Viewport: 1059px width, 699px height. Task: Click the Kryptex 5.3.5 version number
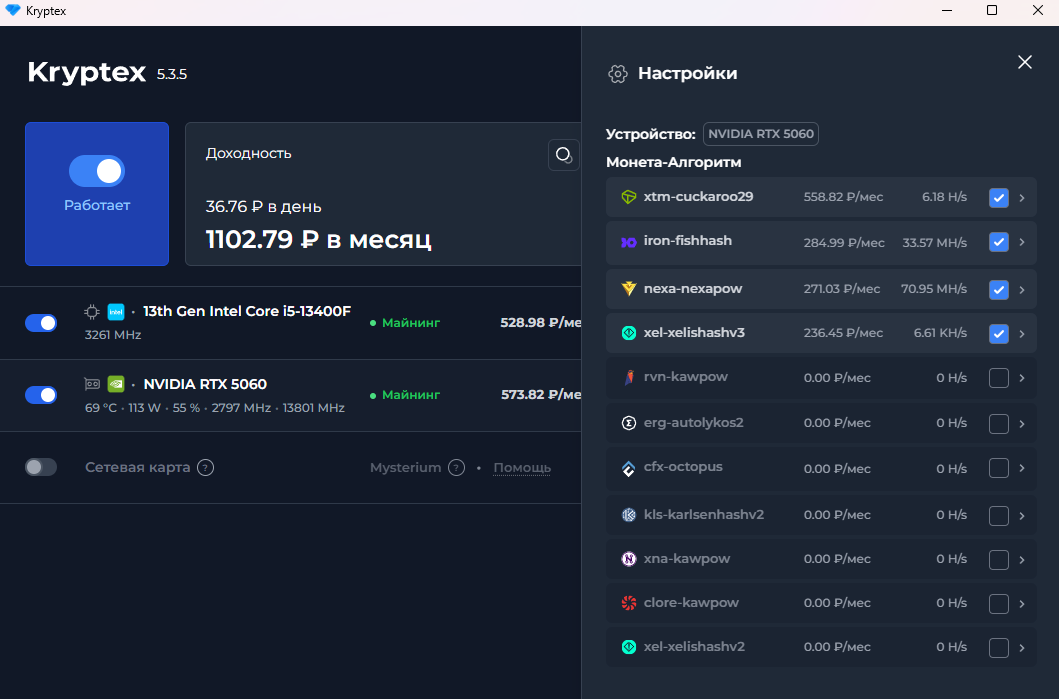tap(172, 74)
